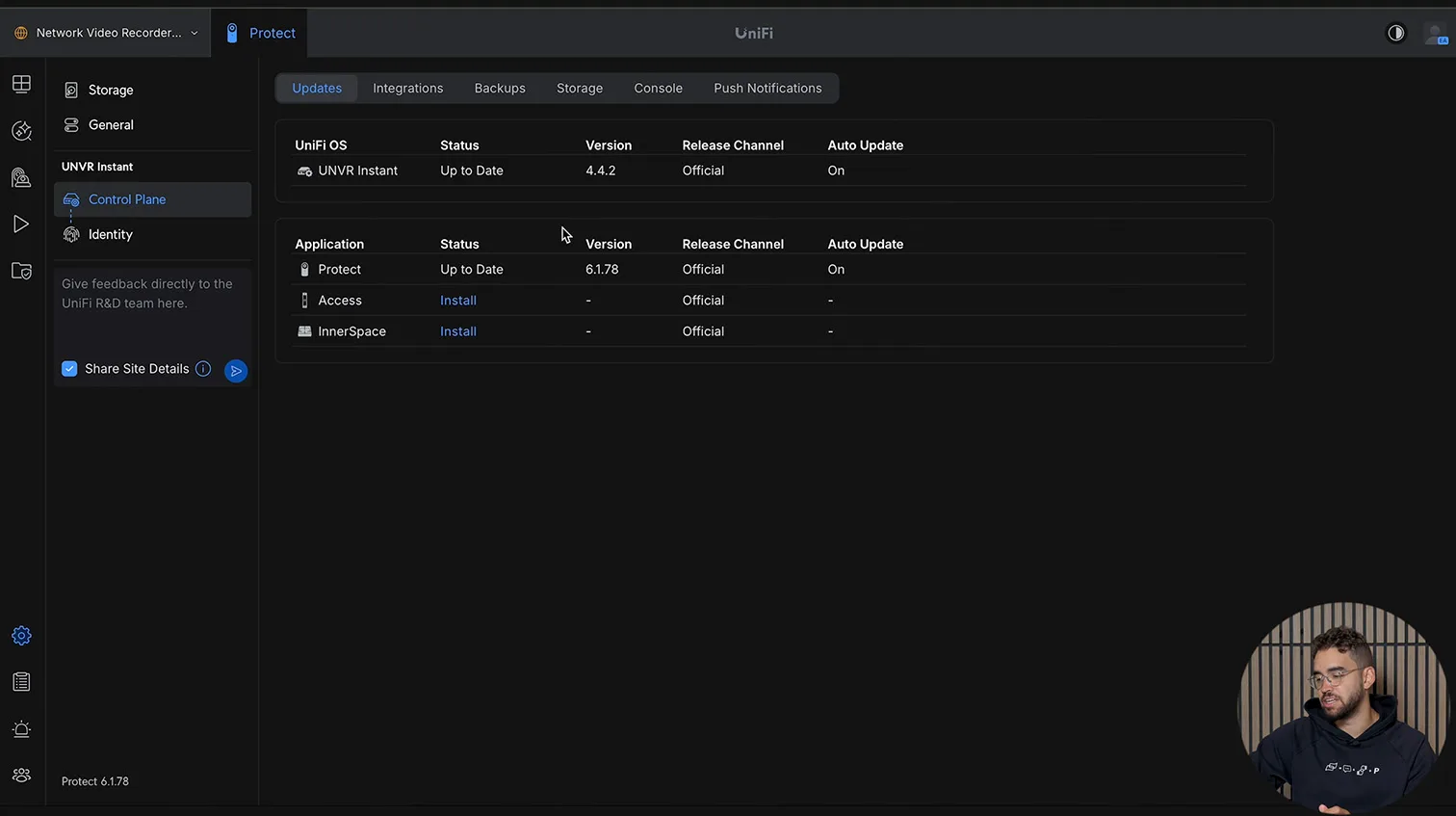Open the user account avatar in top bar
Screen dimensions: 1456x816
[1436, 34]
